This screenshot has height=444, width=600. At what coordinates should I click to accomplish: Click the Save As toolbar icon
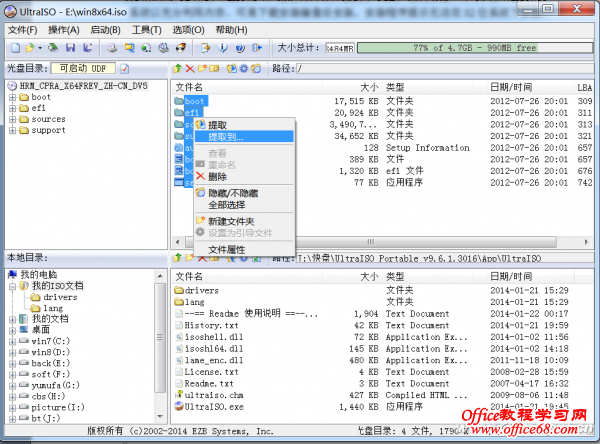[88, 48]
